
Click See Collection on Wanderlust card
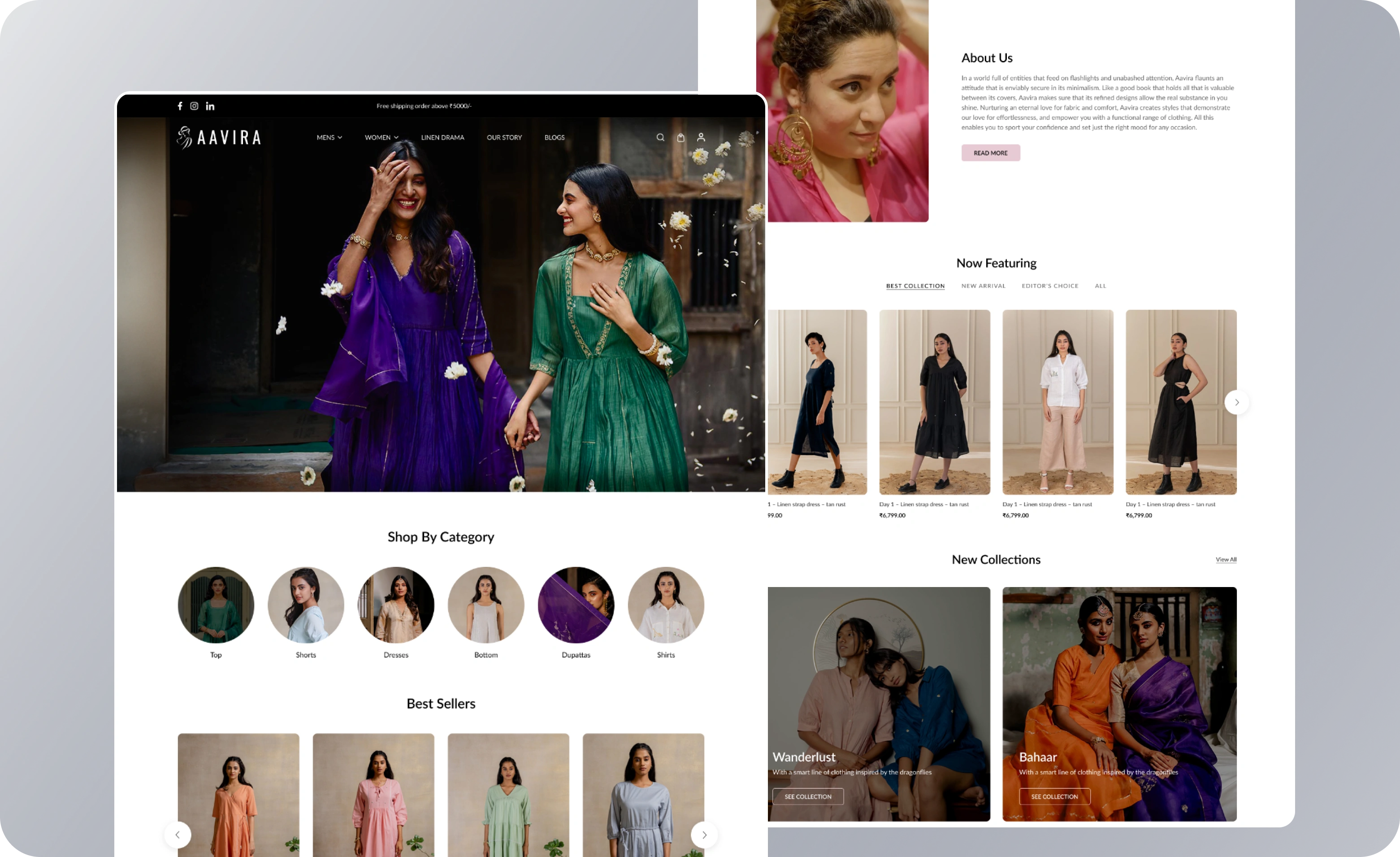coord(808,797)
